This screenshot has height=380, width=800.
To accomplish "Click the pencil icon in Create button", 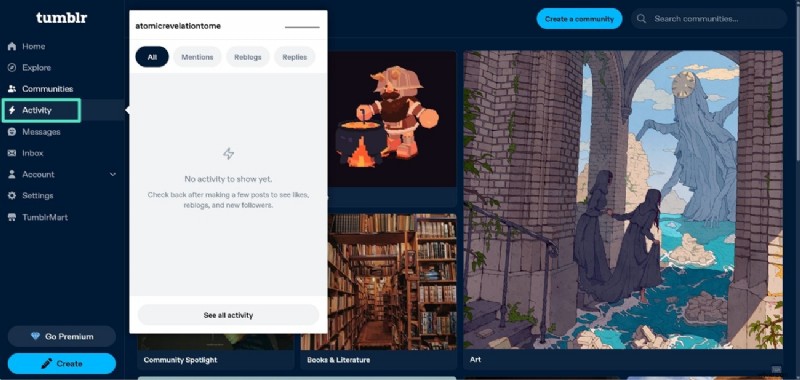I will (x=46, y=364).
